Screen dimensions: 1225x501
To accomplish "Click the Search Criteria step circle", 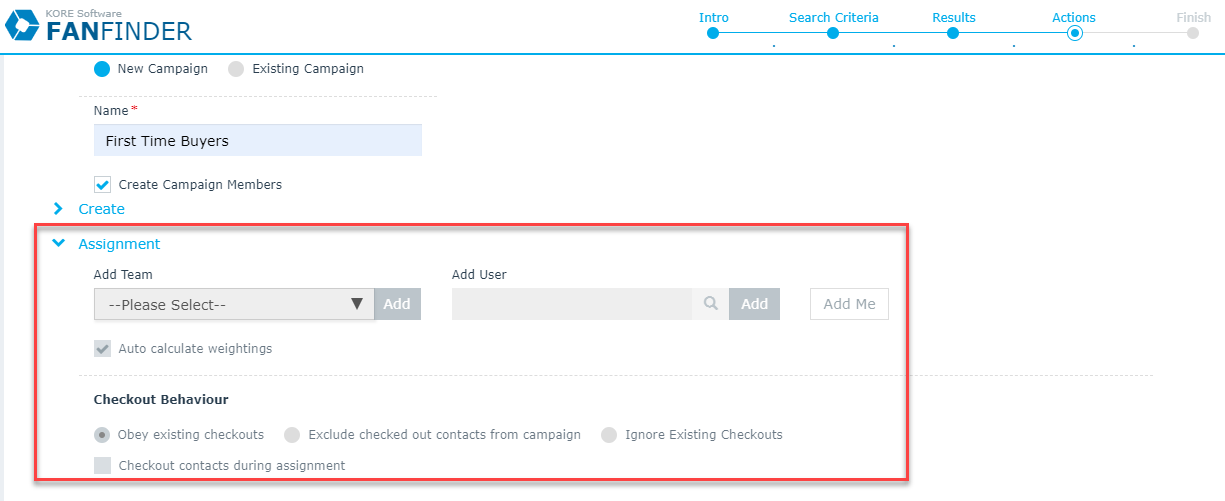I will pyautogui.click(x=833, y=33).
